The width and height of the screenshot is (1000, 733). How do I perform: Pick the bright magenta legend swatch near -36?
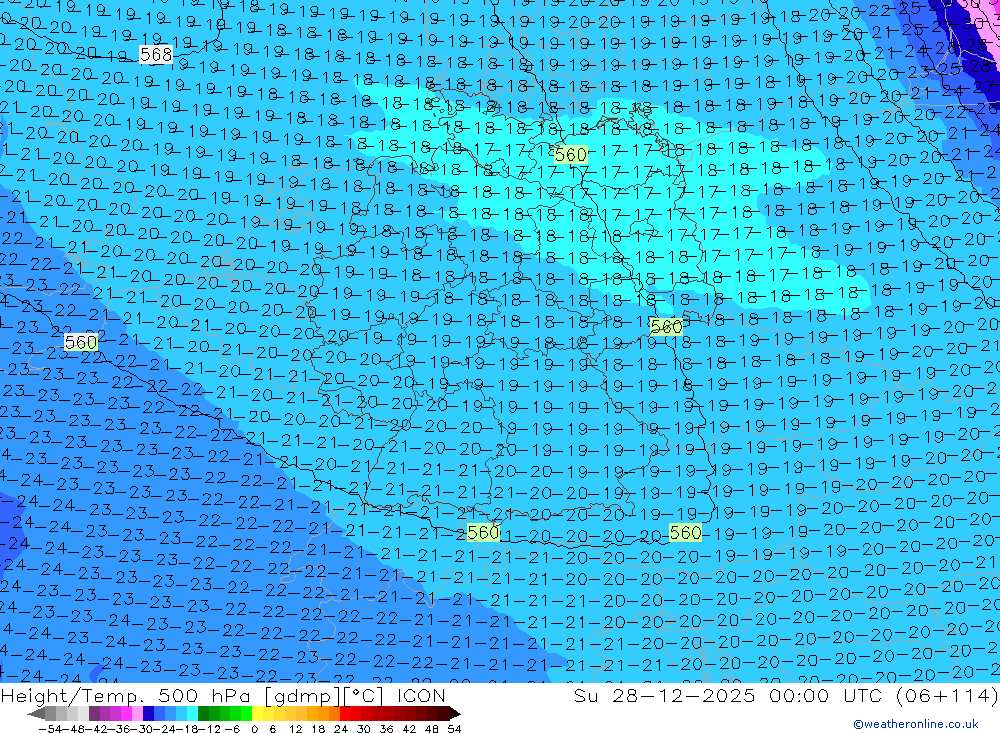tap(126, 713)
